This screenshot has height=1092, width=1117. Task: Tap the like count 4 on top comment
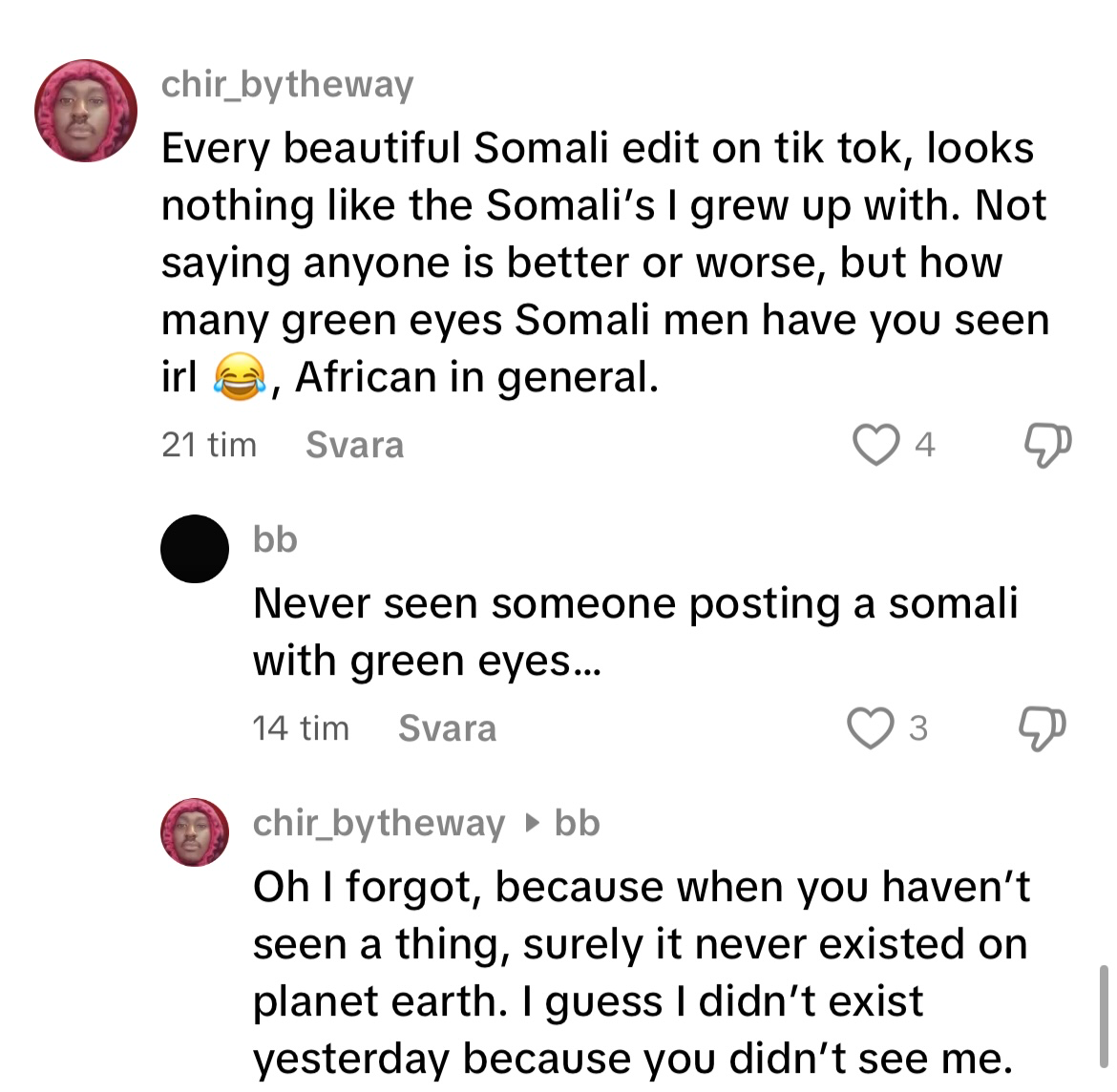pyautogui.click(x=924, y=445)
